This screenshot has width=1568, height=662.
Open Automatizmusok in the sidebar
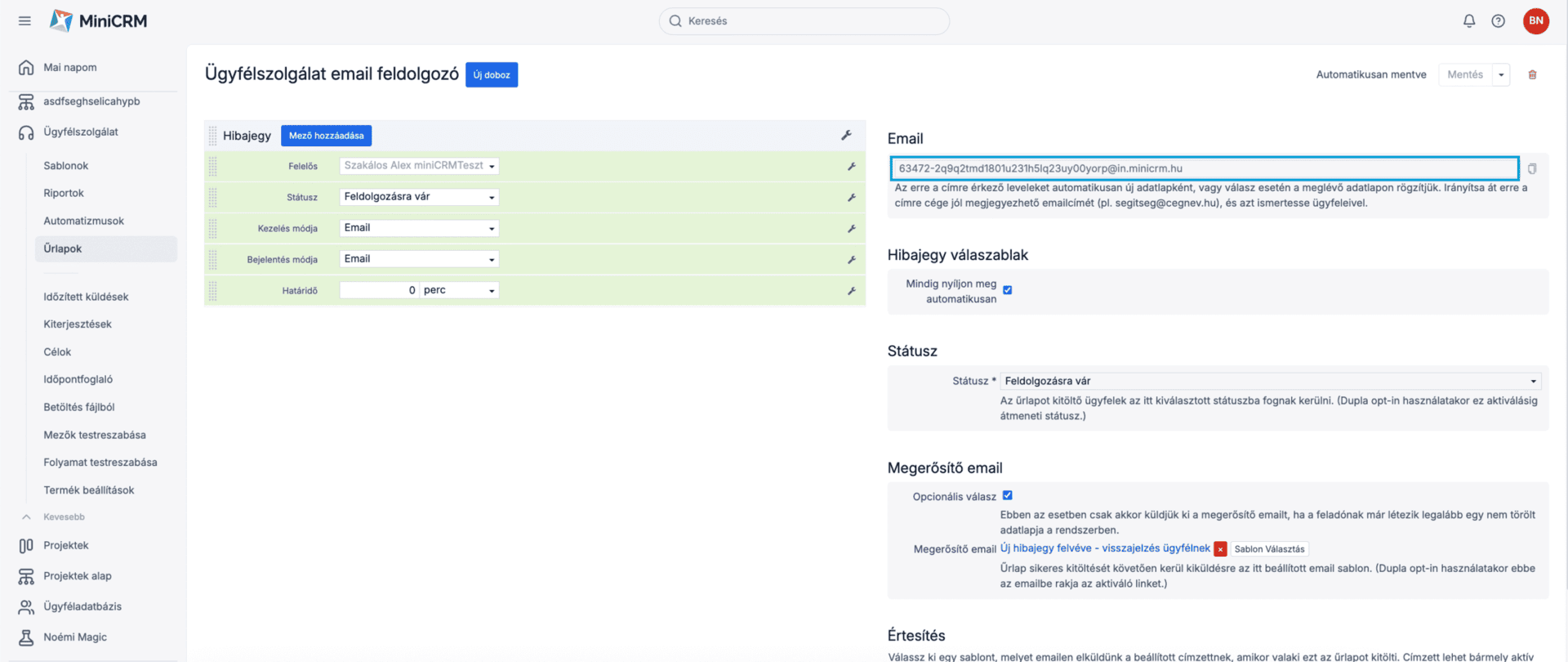[x=83, y=221]
